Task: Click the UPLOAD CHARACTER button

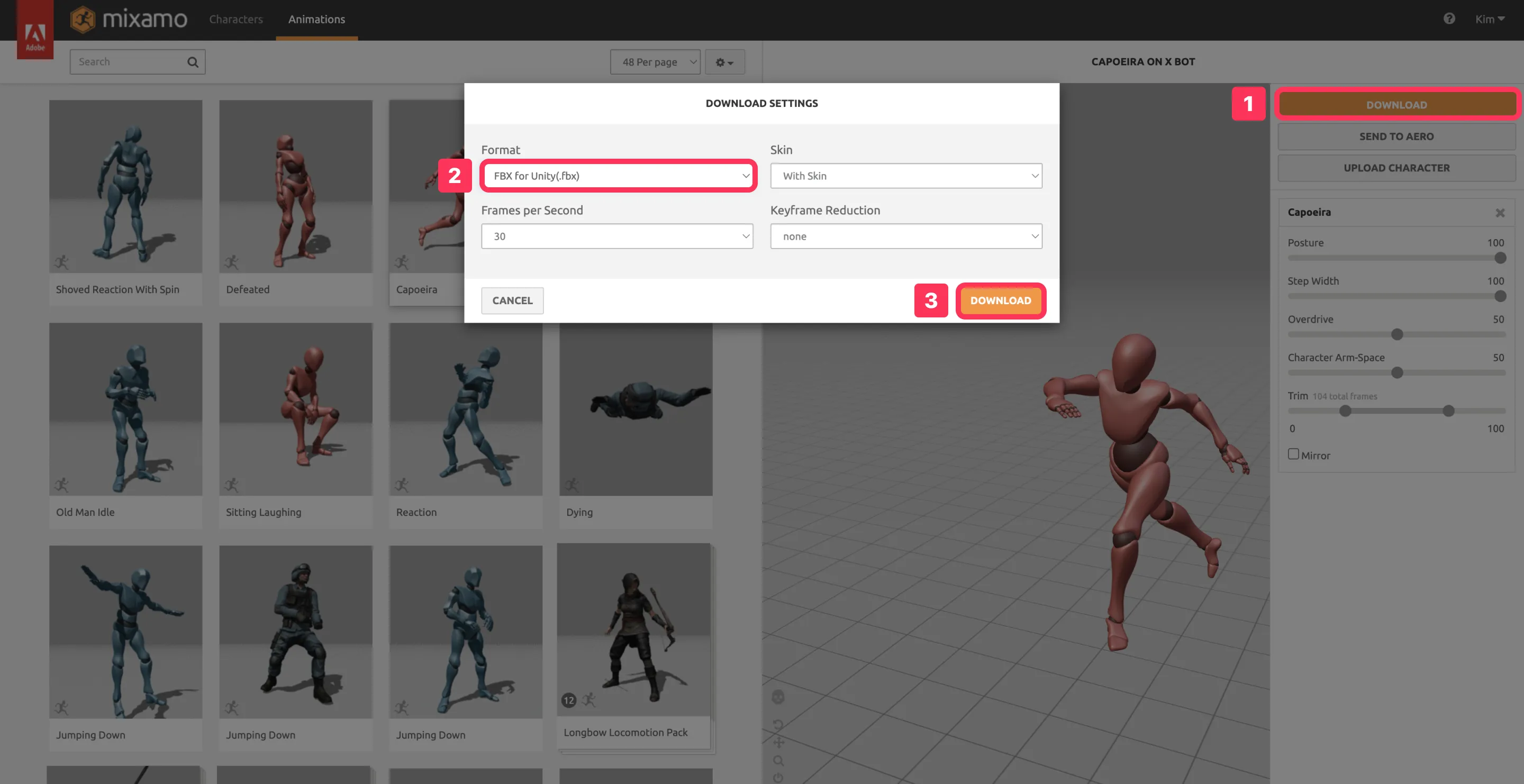Action: coord(1396,168)
